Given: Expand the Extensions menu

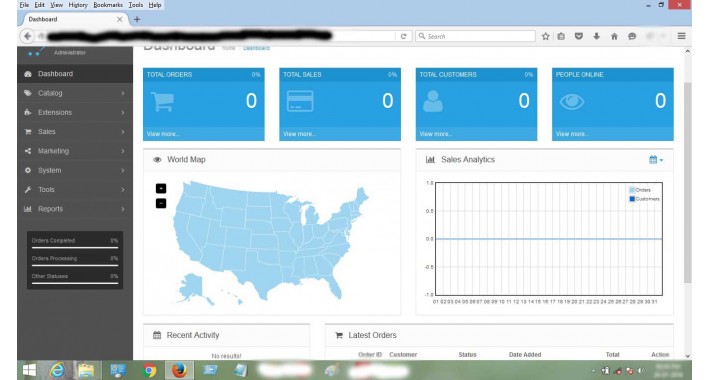Looking at the screenshot, I should click(75, 112).
